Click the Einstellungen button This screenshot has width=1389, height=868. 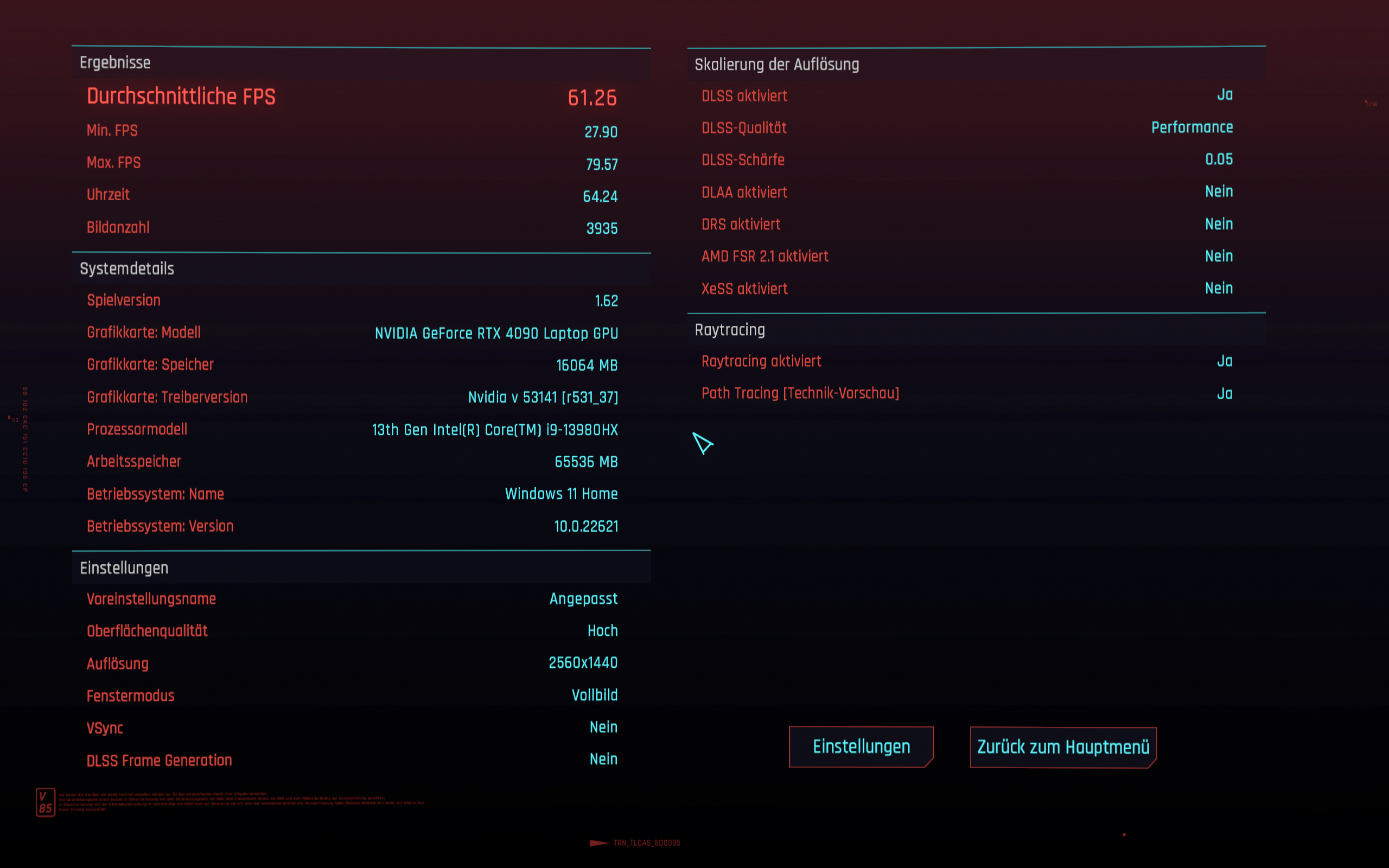pos(861,746)
